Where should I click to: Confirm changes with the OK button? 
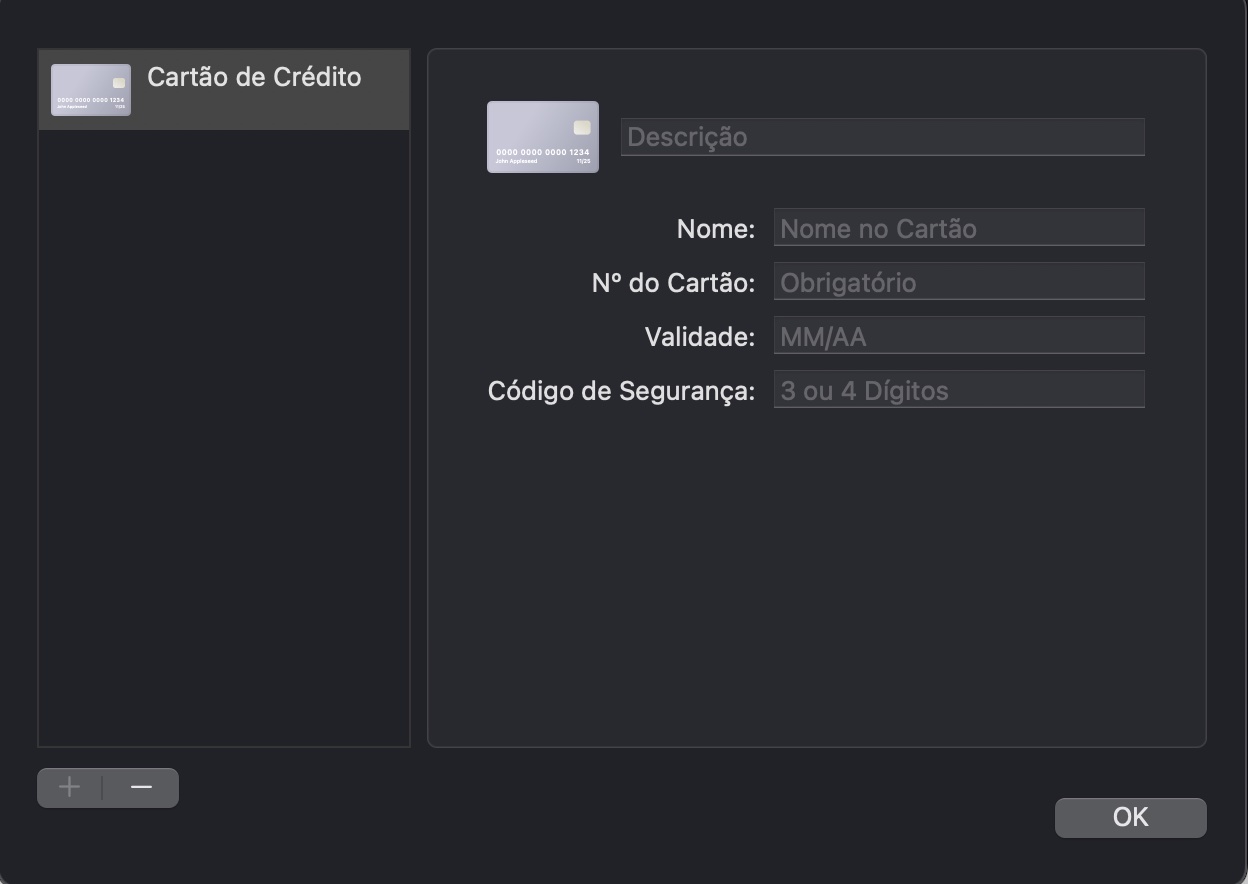pyautogui.click(x=1130, y=817)
